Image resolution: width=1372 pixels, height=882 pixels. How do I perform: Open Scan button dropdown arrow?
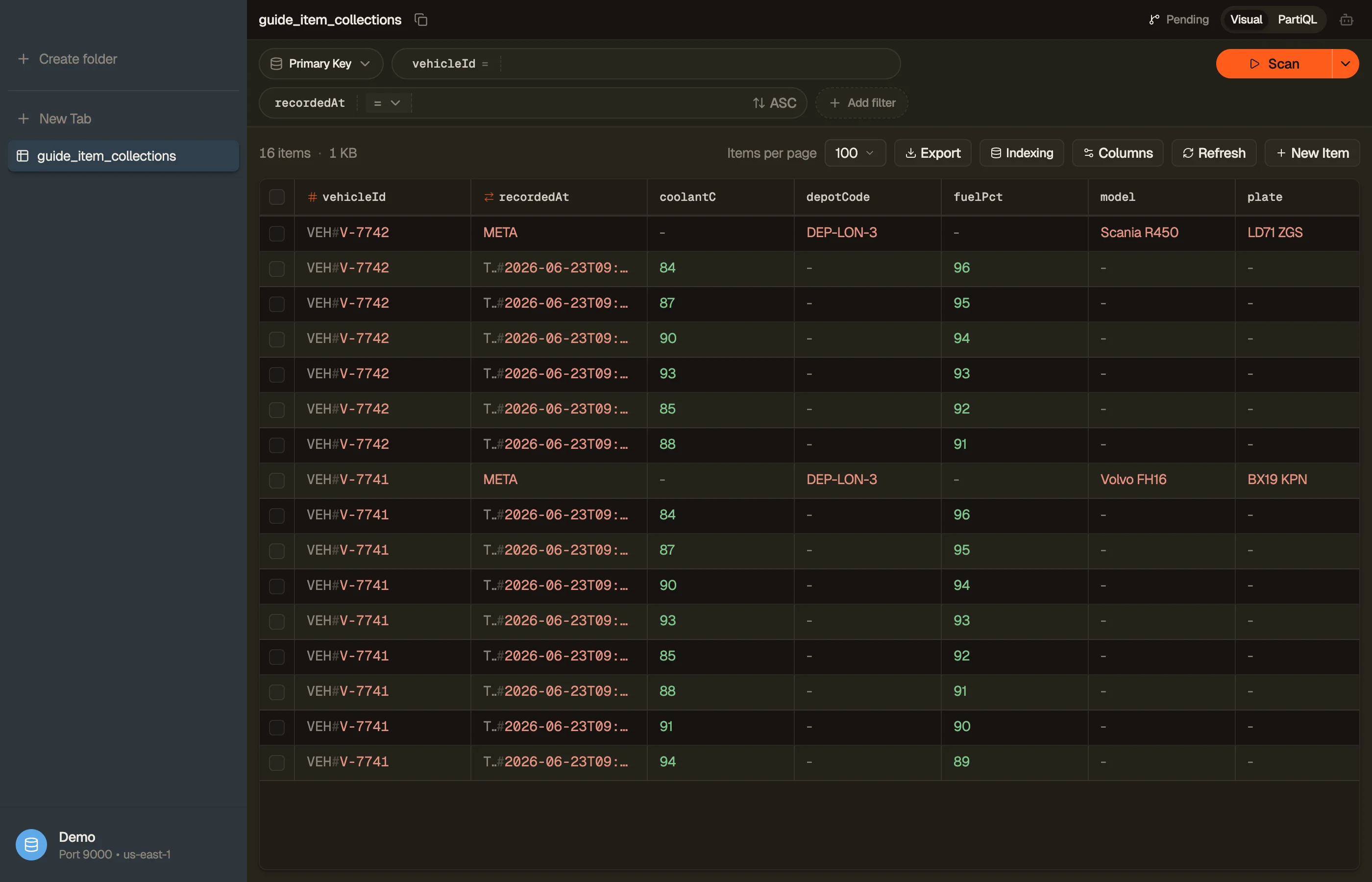click(1346, 64)
